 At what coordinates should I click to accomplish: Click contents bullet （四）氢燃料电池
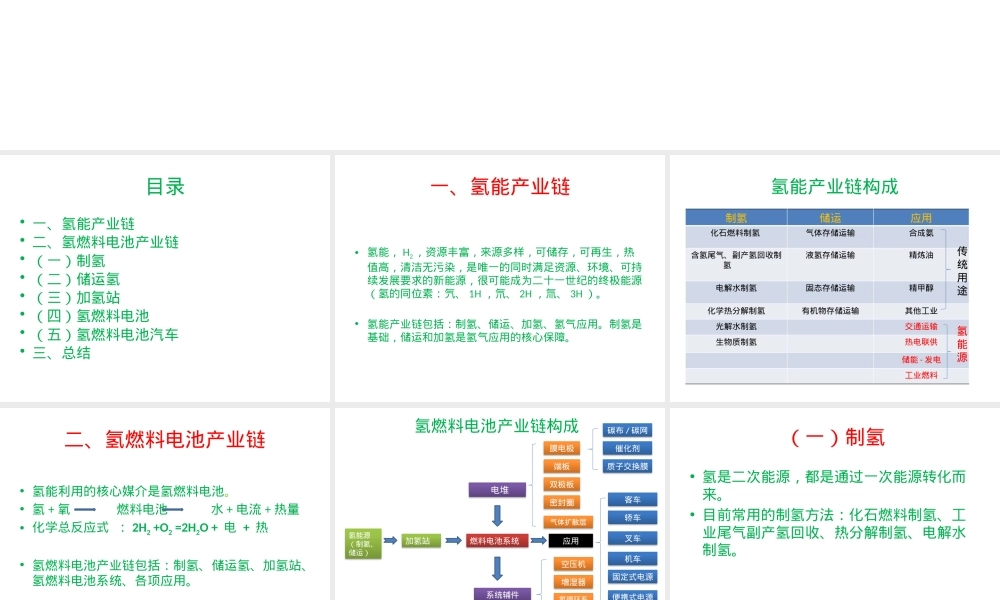91,316
